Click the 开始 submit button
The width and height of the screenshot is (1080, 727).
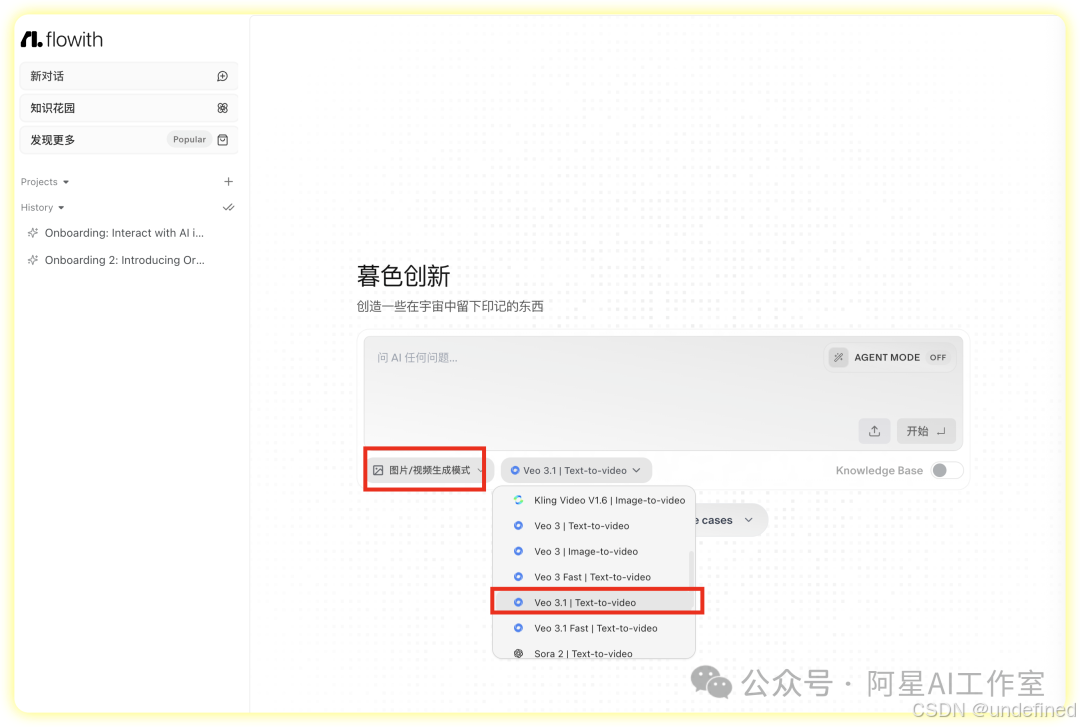click(x=926, y=431)
